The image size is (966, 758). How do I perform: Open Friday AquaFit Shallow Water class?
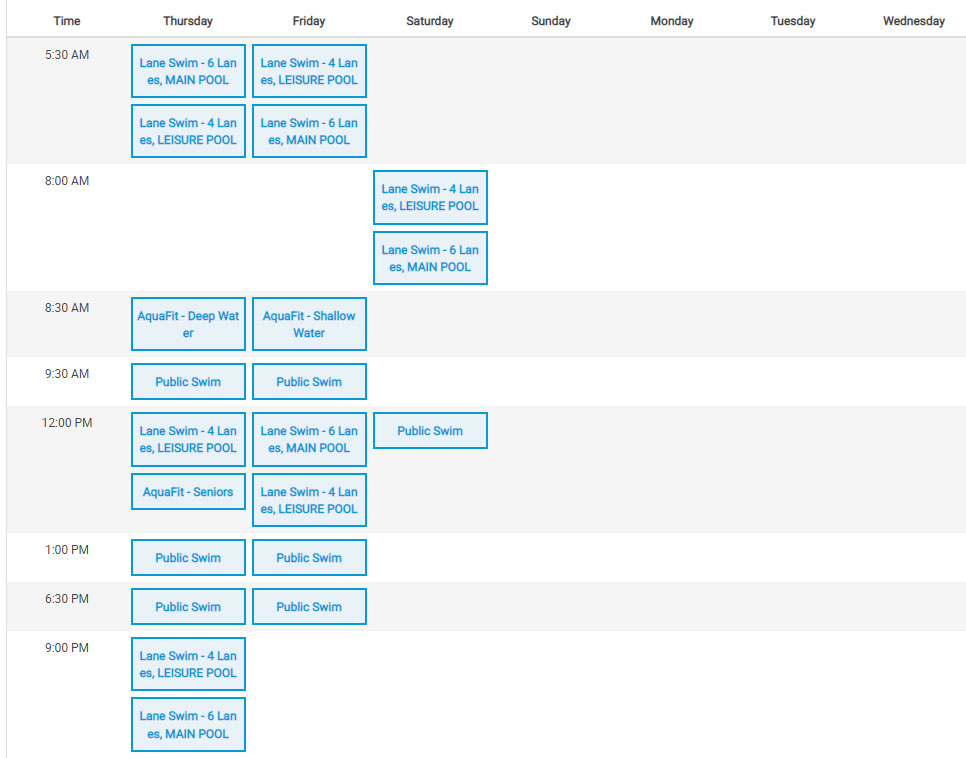[309, 324]
